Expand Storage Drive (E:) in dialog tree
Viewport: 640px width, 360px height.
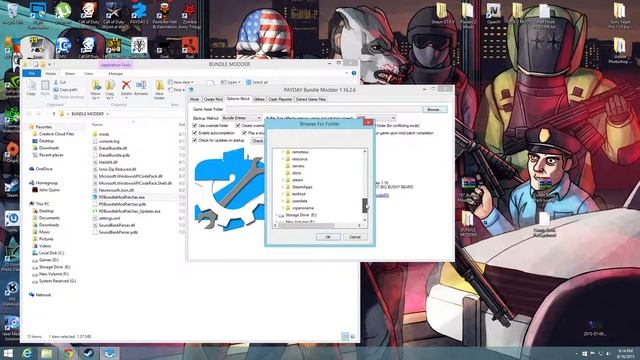pos(276,215)
